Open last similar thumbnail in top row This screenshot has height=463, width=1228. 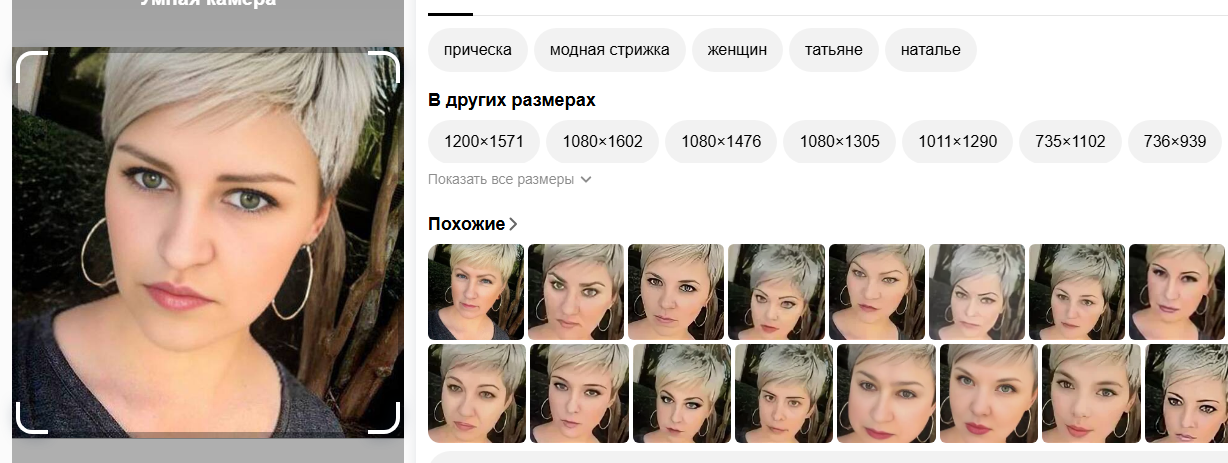tap(1177, 292)
